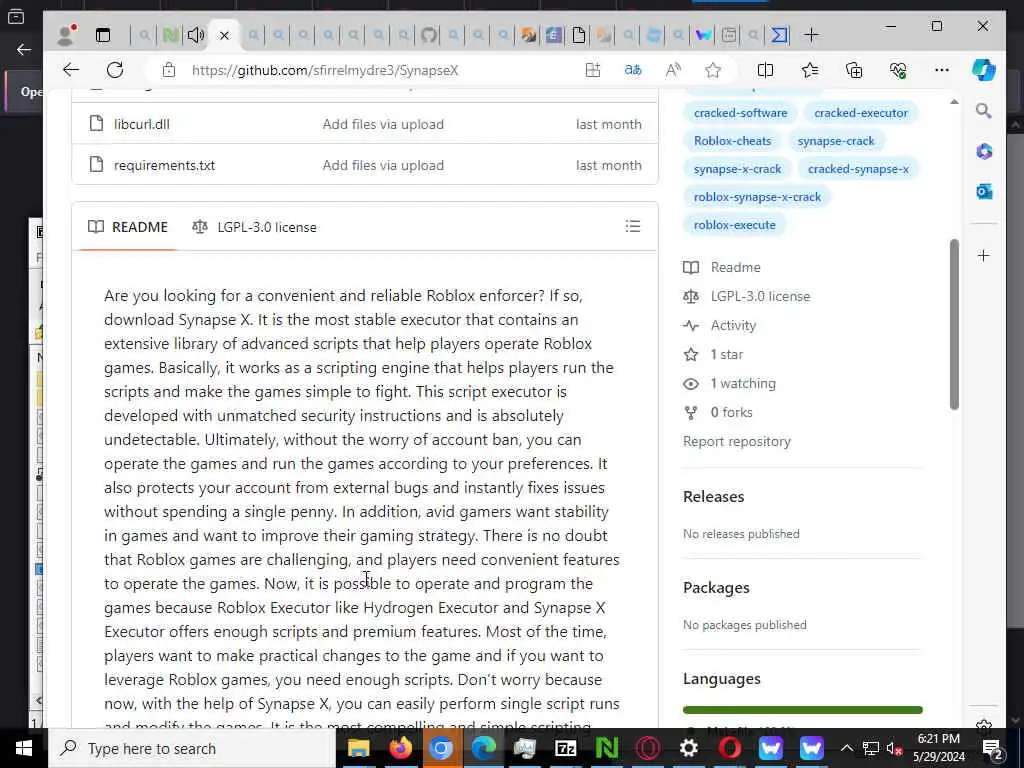Switch to the LGPL-3.0 license tab
Image resolution: width=1024 pixels, height=768 pixels.
pos(254,227)
